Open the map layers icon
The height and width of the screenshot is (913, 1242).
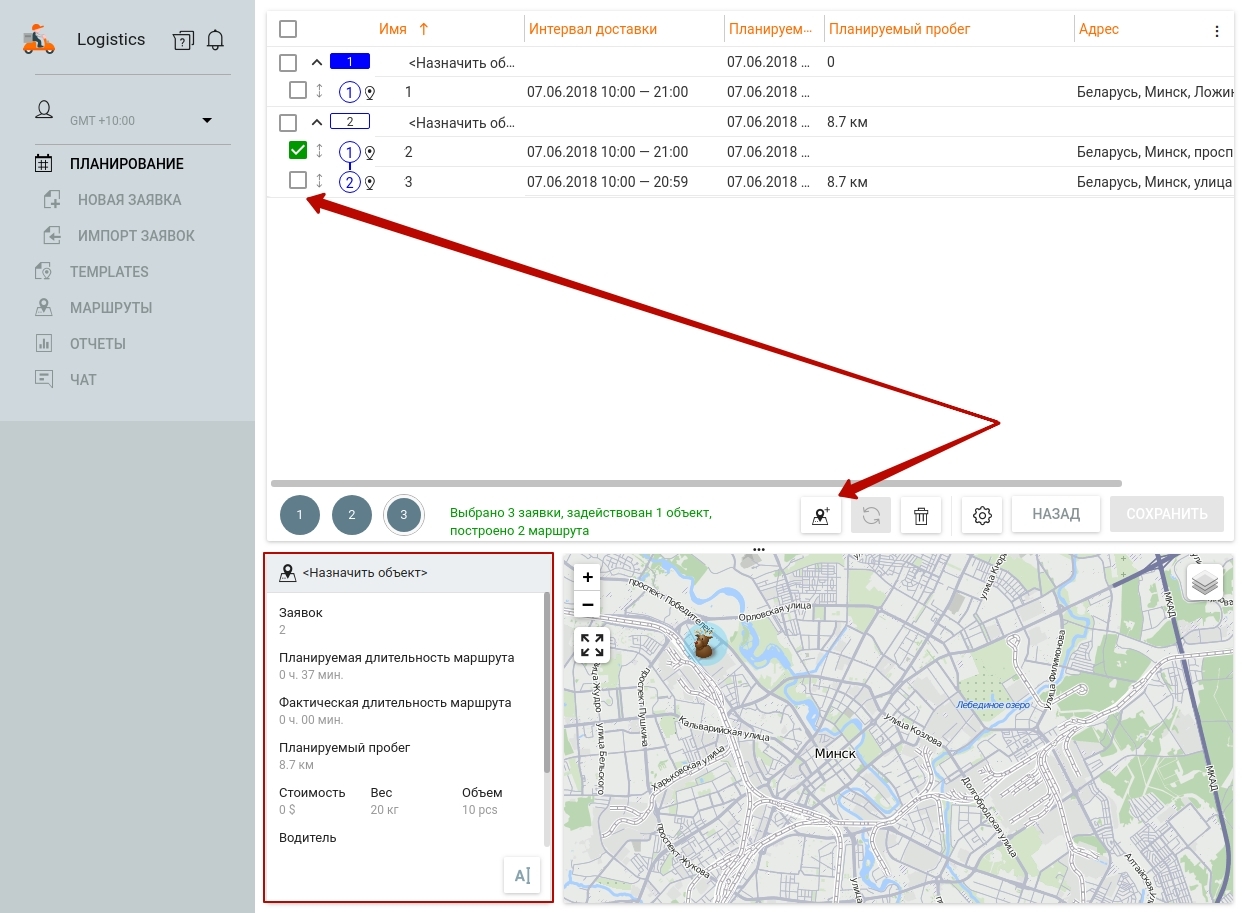pyautogui.click(x=1204, y=581)
